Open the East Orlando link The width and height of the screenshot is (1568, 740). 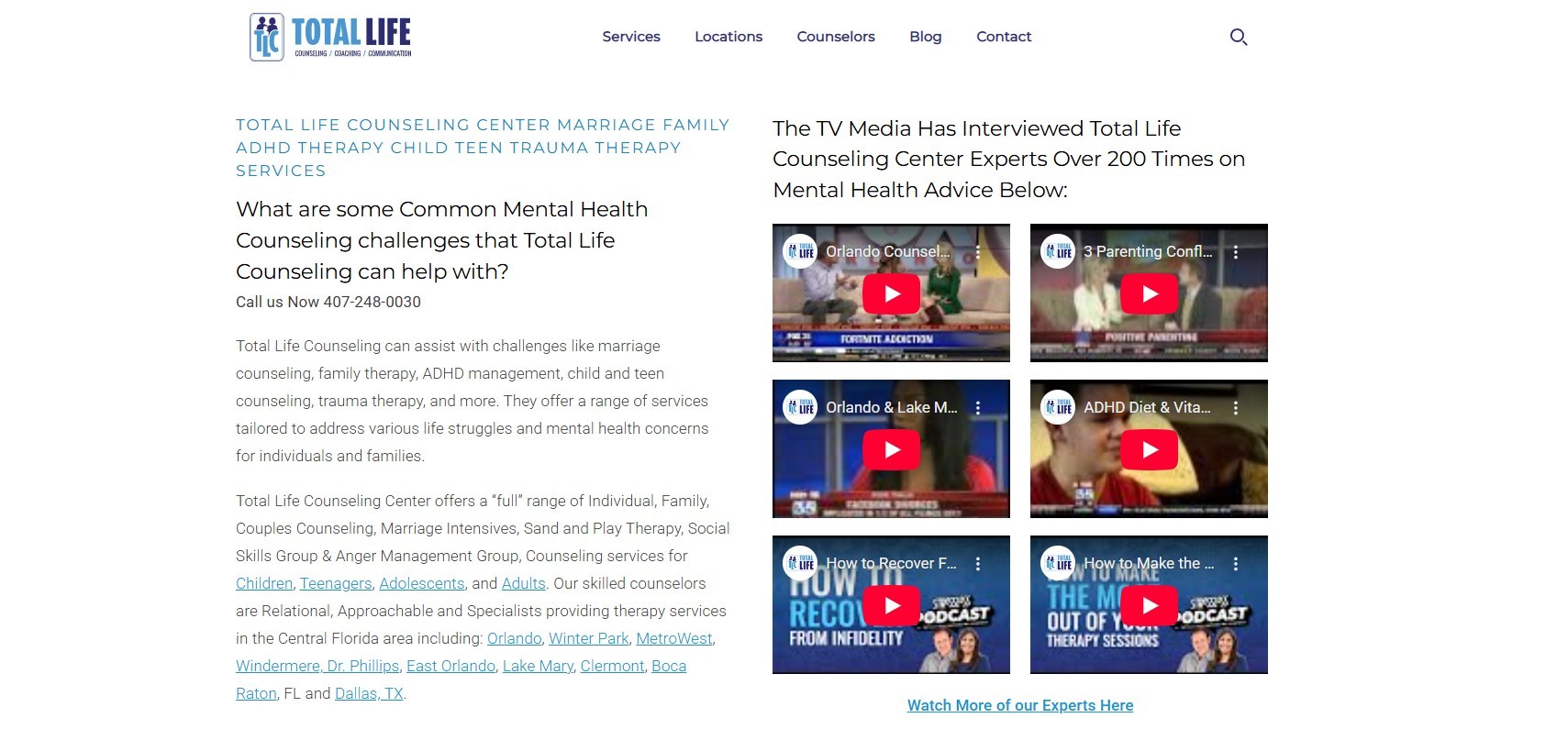coord(450,666)
